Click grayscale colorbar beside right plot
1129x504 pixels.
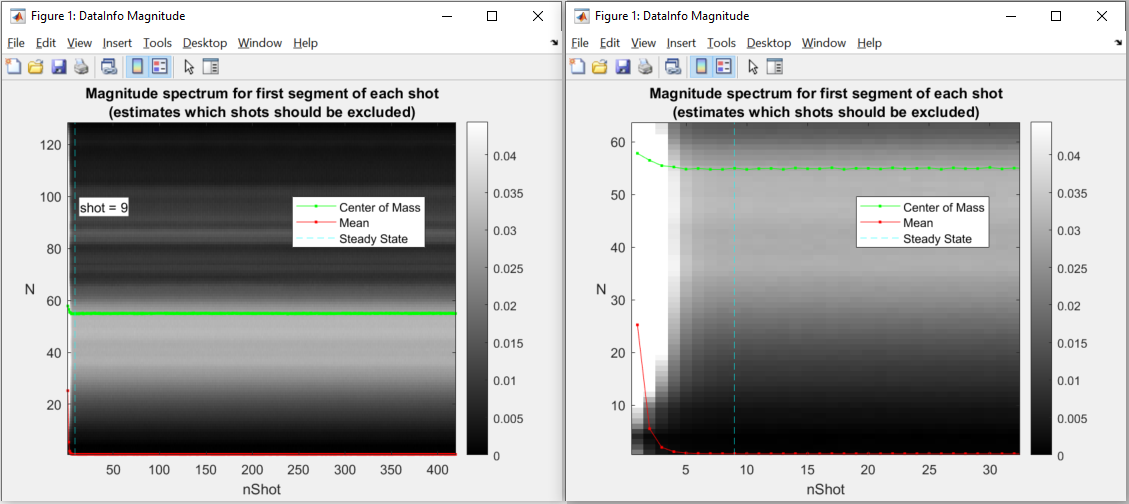pyautogui.click(x=1040, y=288)
